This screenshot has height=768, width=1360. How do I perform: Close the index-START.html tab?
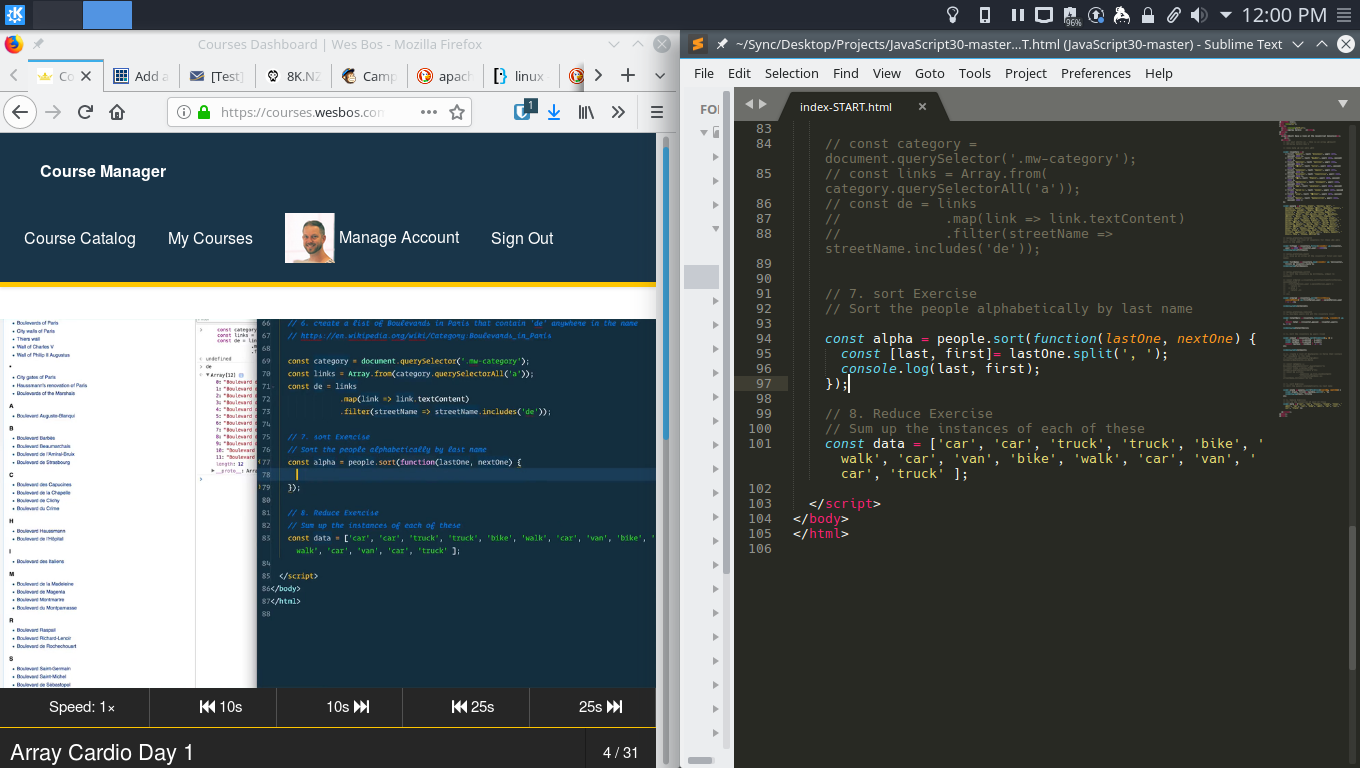(922, 107)
